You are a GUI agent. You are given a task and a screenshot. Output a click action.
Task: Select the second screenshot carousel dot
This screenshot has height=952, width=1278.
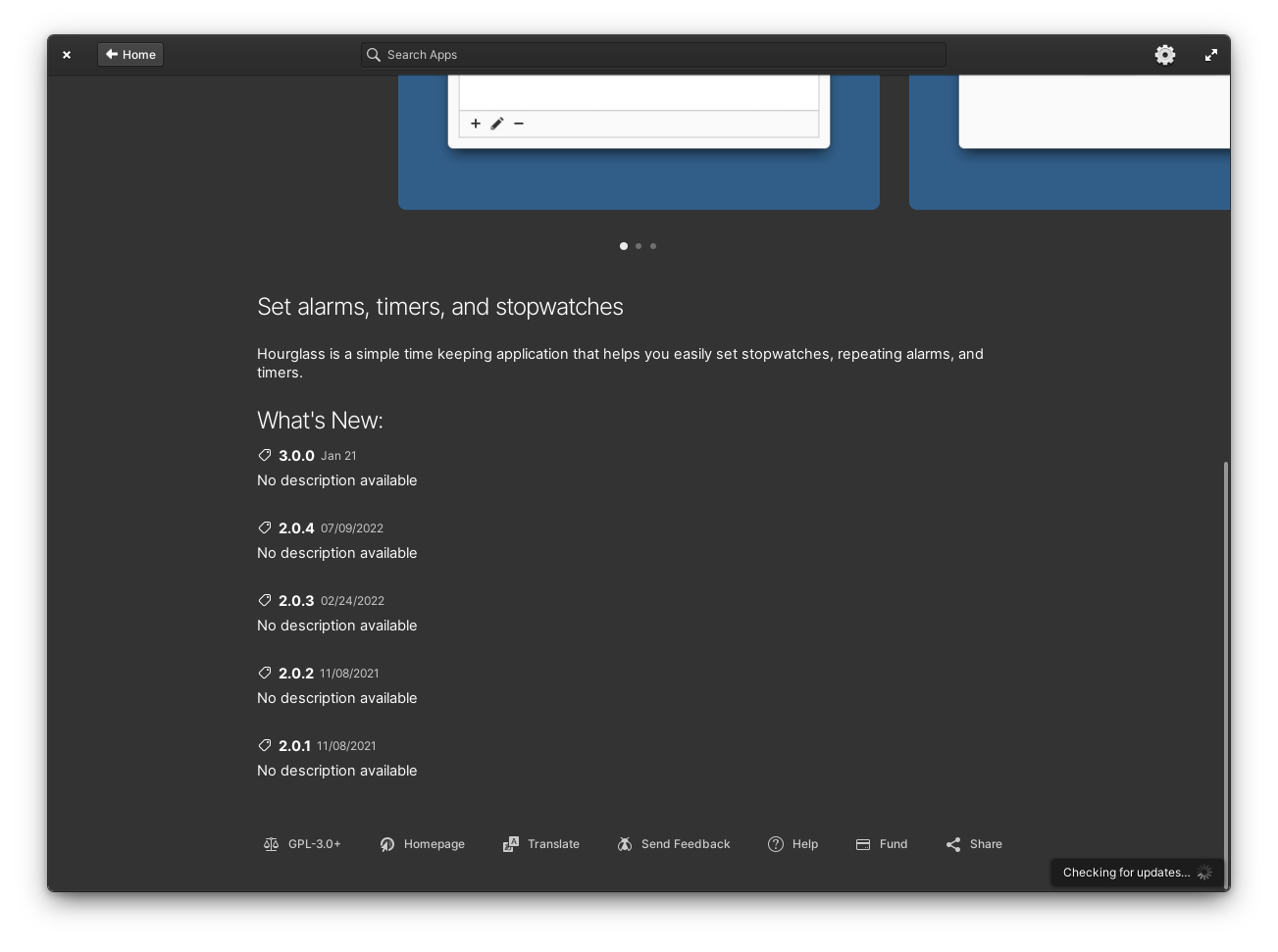639,246
